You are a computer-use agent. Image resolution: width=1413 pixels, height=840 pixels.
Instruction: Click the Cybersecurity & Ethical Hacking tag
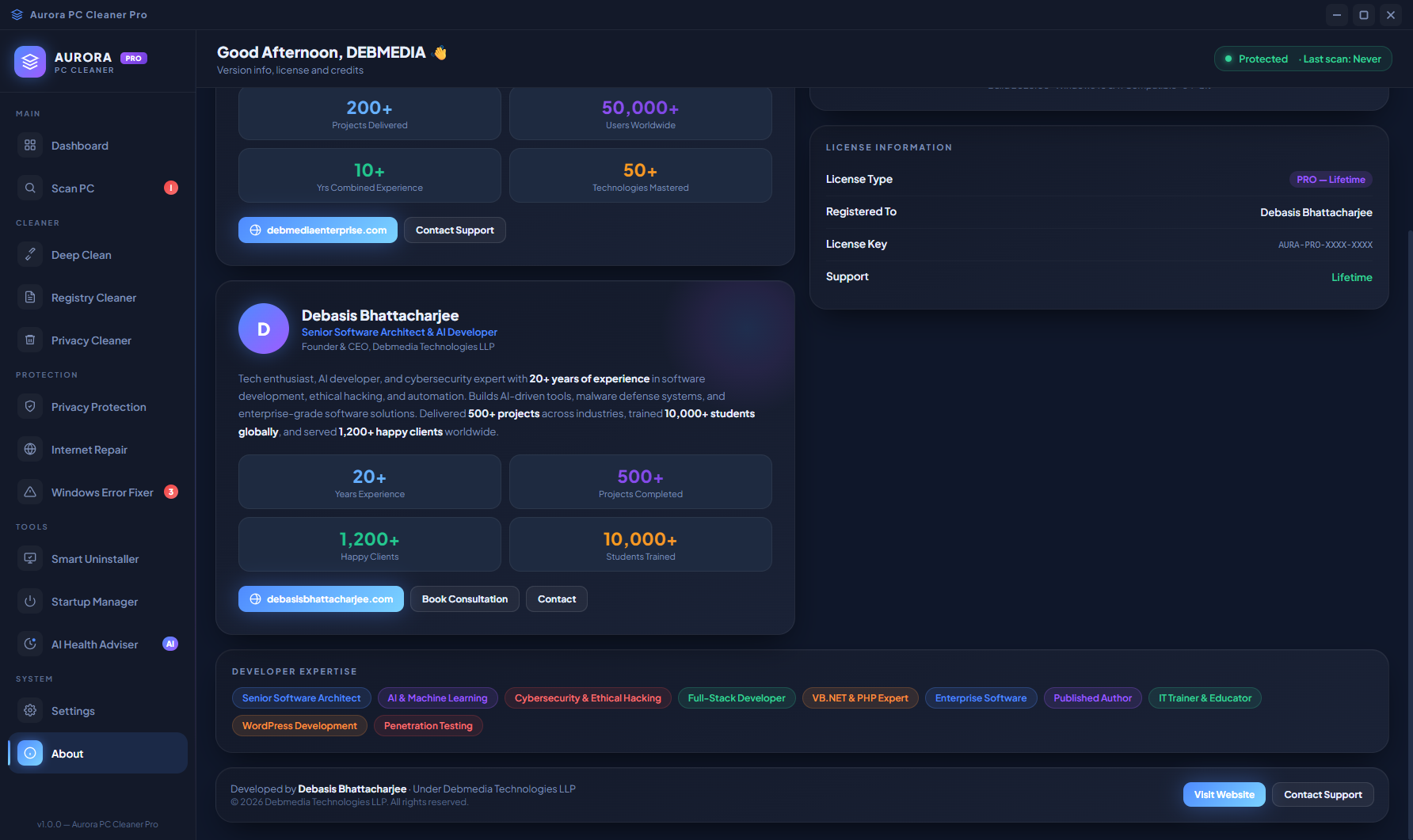coord(588,697)
